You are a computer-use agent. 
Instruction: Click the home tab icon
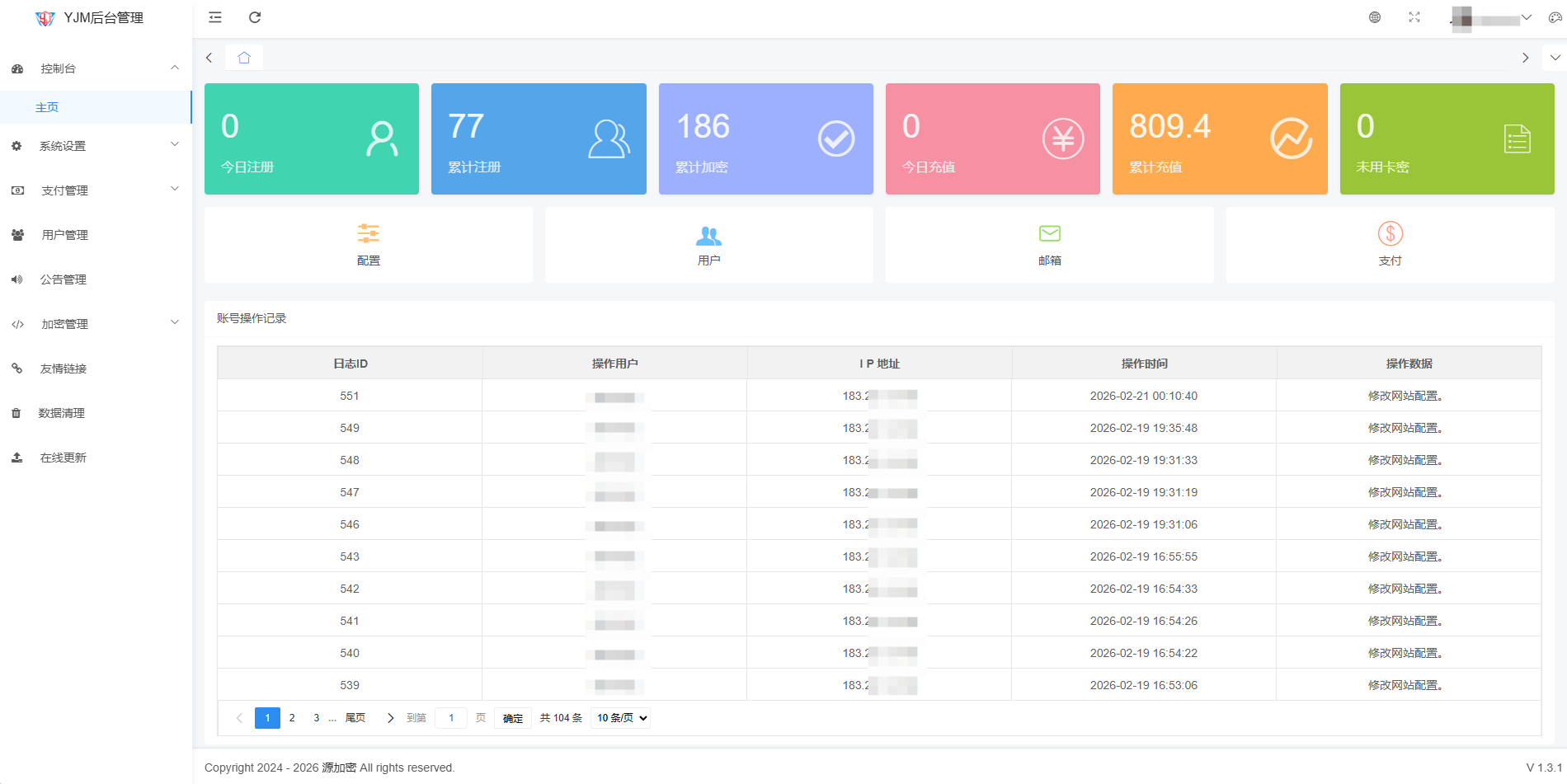pyautogui.click(x=244, y=58)
